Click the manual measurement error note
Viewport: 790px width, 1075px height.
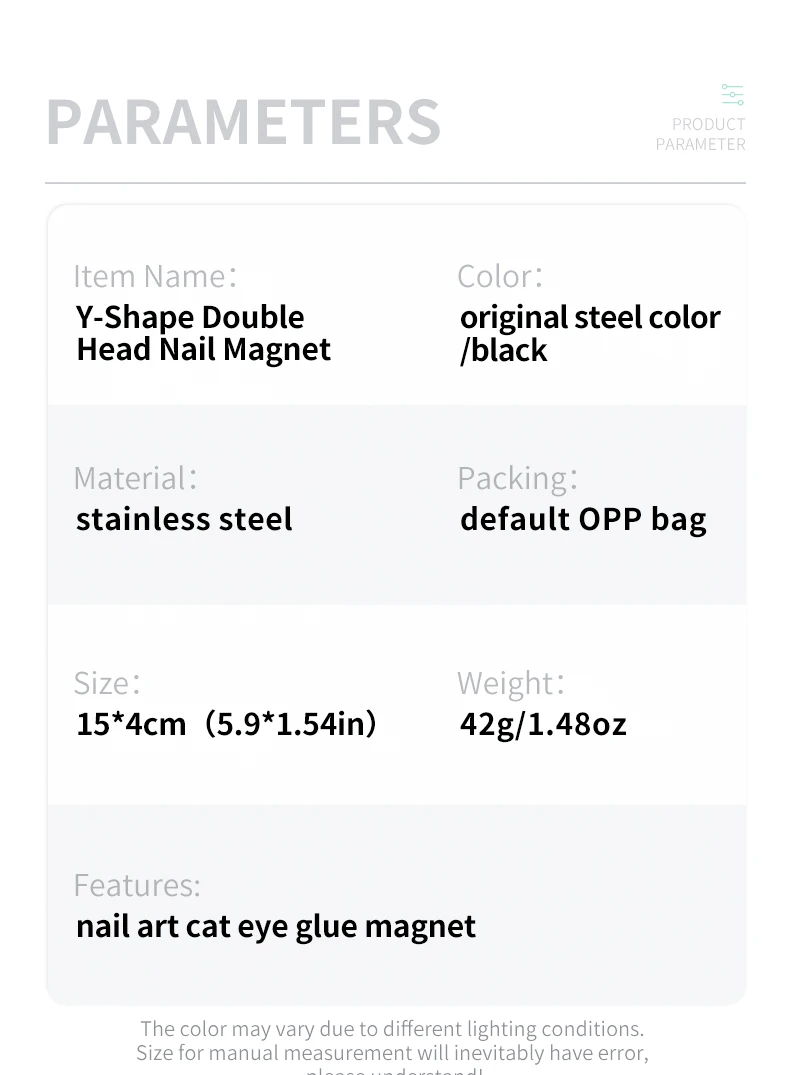pos(392,1053)
